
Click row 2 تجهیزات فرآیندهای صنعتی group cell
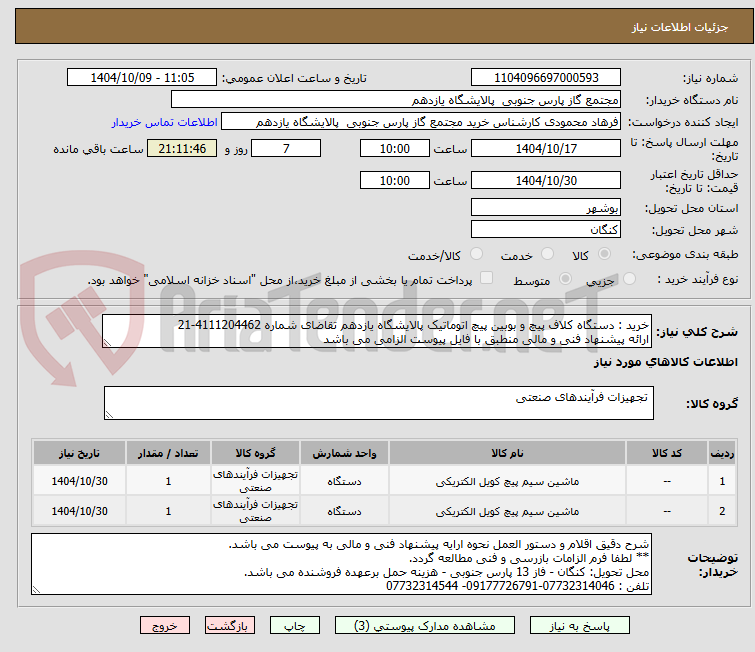pyautogui.click(x=255, y=511)
